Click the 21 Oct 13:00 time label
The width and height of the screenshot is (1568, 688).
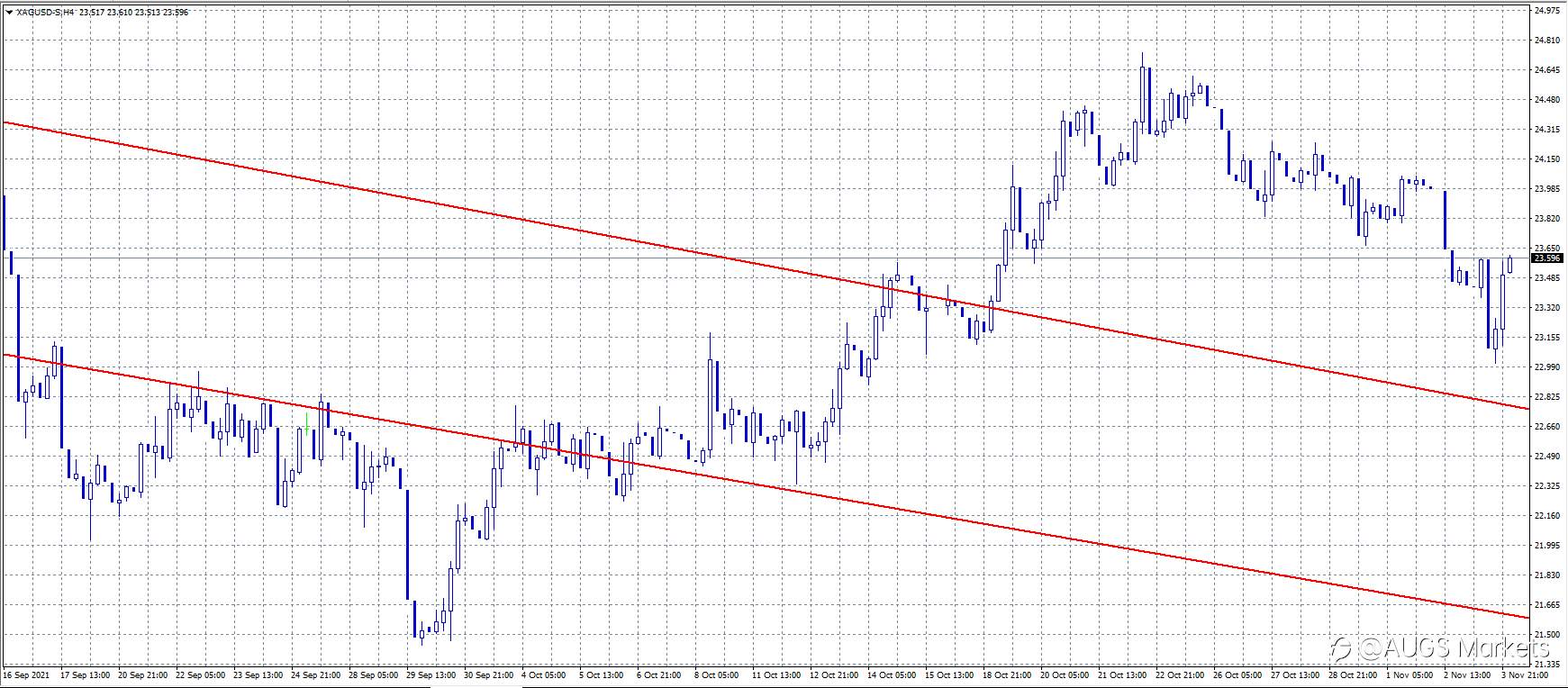pos(1123,674)
